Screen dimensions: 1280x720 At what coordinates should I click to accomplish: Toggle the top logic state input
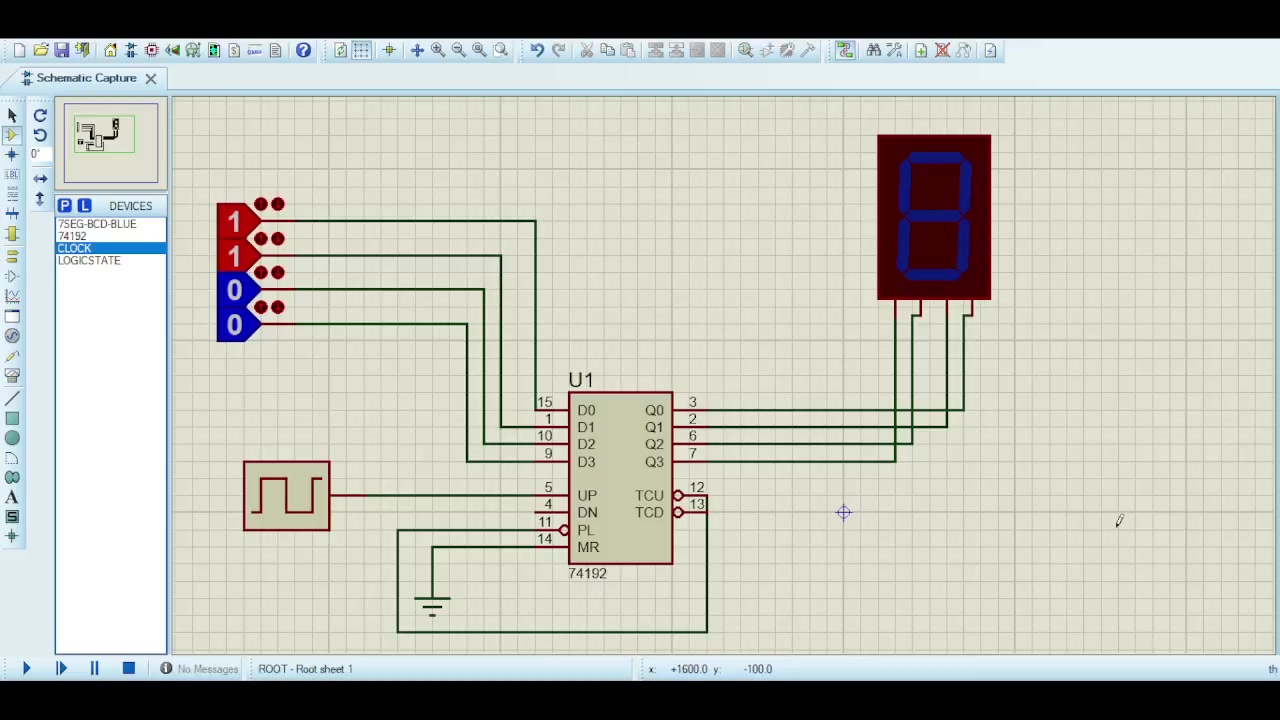(234, 221)
